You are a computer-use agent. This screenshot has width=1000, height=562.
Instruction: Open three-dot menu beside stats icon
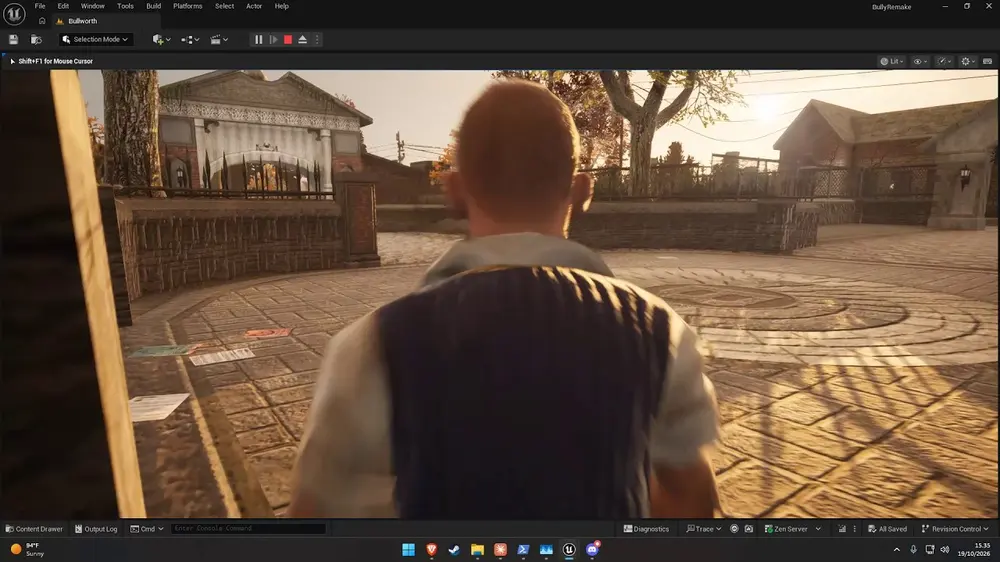coord(855,529)
